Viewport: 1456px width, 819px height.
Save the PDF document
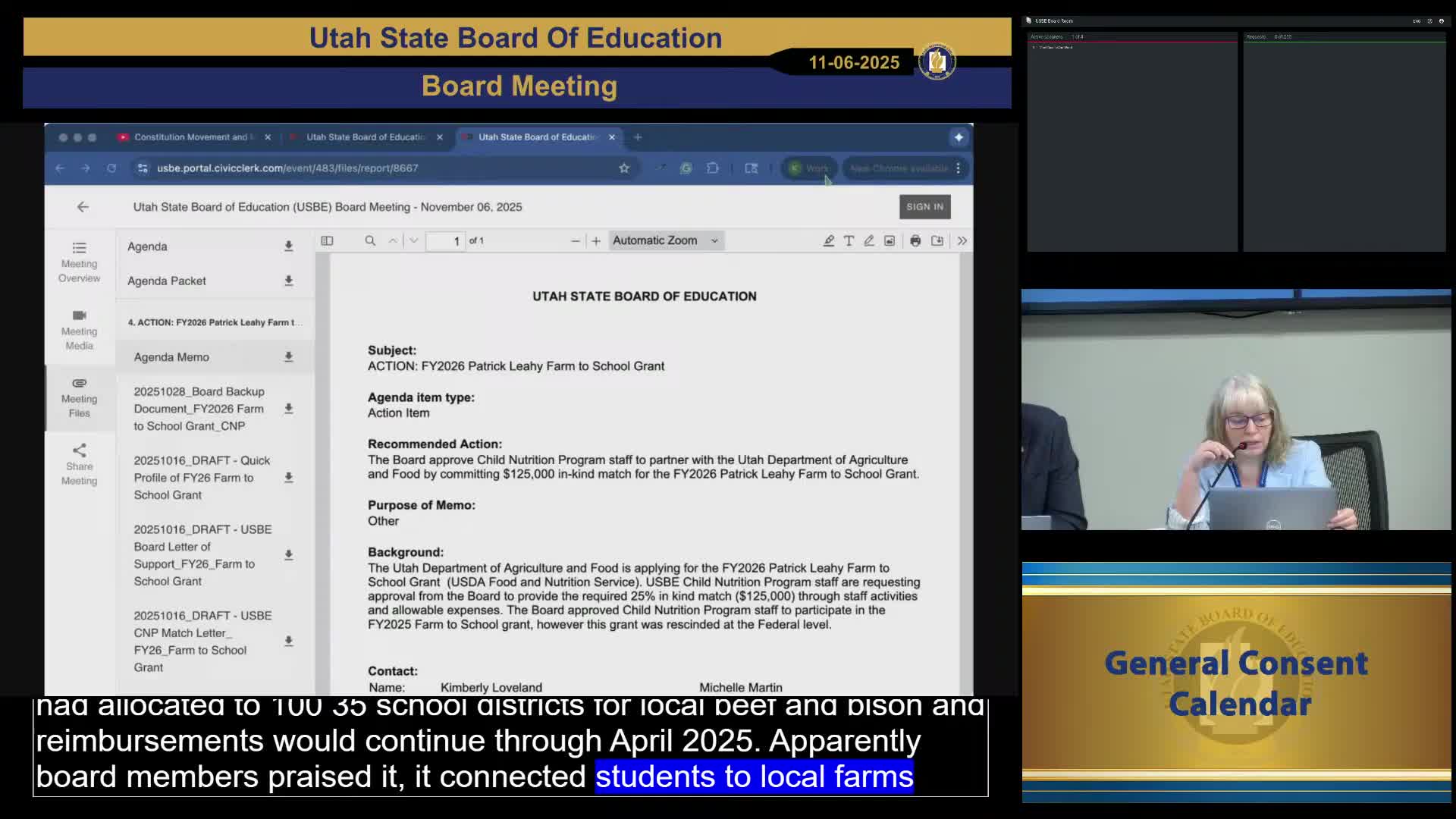click(x=937, y=240)
